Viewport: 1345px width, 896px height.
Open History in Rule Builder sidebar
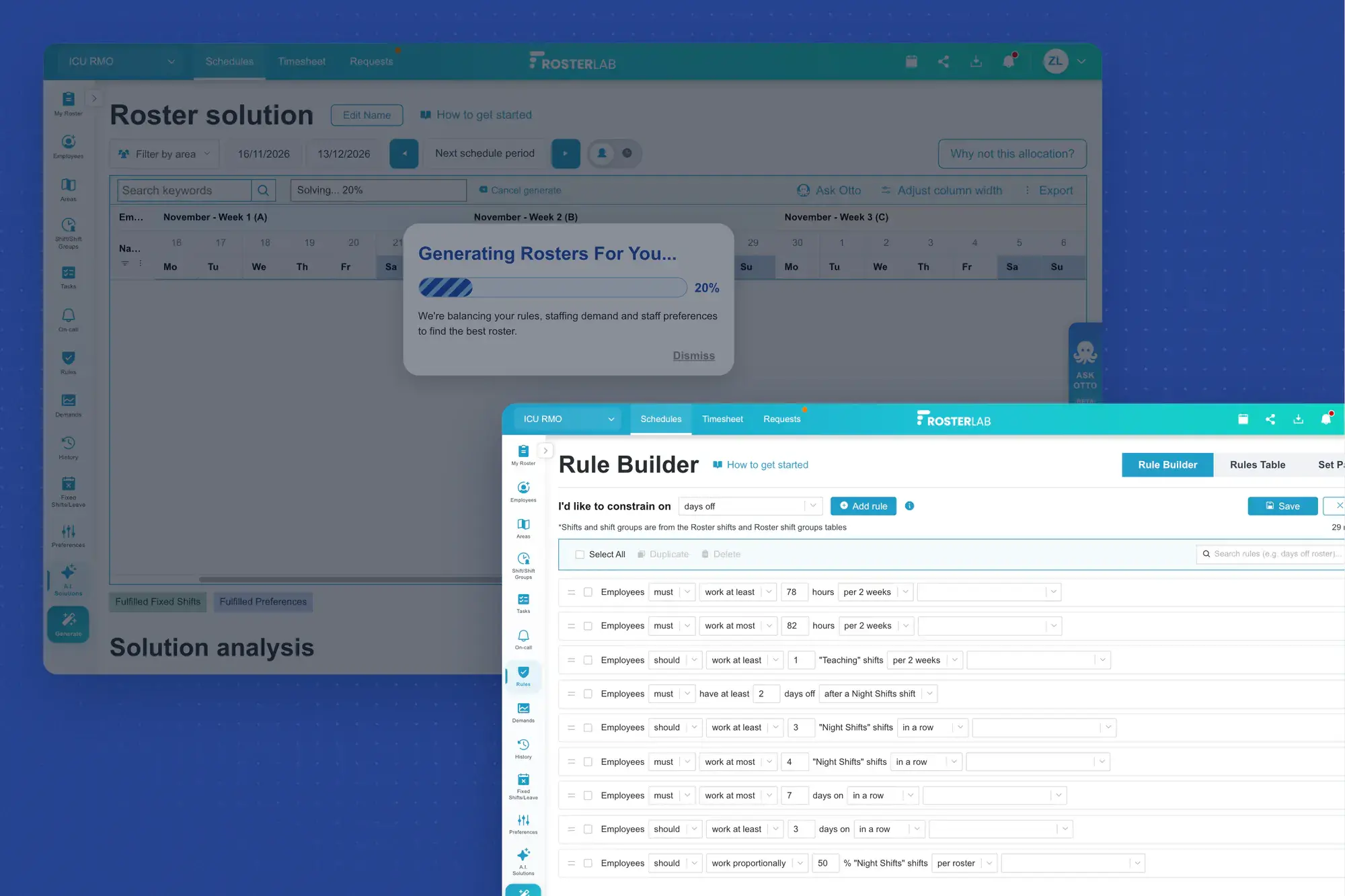[x=523, y=749]
